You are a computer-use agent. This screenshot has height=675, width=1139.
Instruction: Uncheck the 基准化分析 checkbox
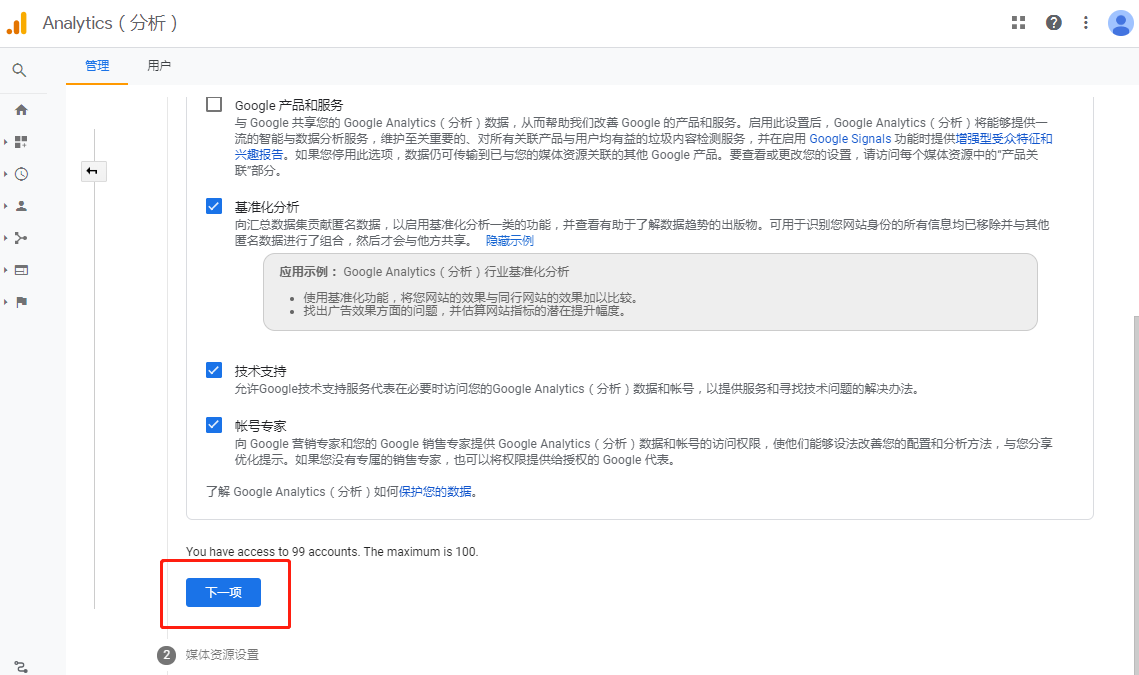click(x=214, y=206)
